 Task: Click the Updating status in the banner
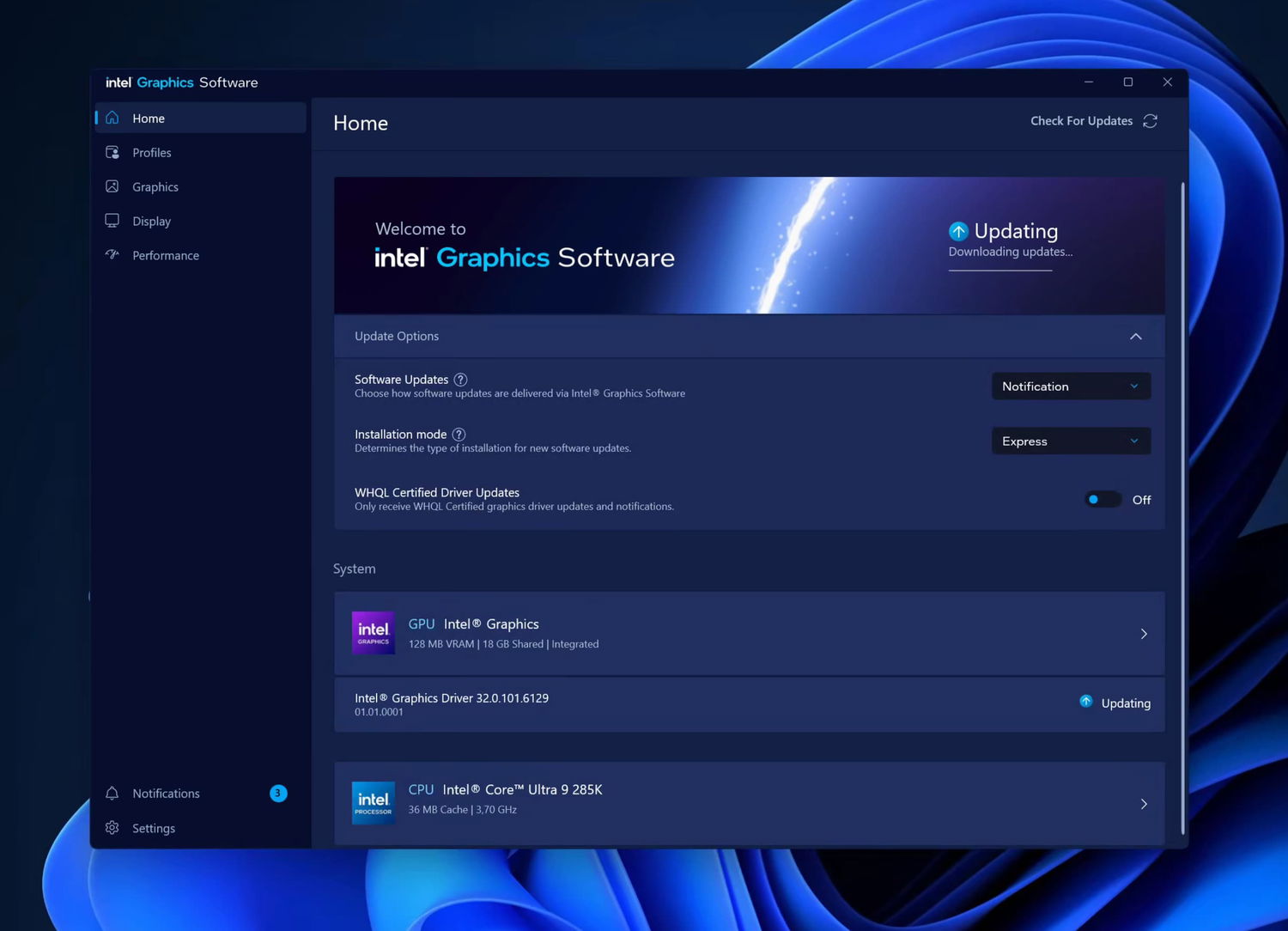(x=1016, y=231)
